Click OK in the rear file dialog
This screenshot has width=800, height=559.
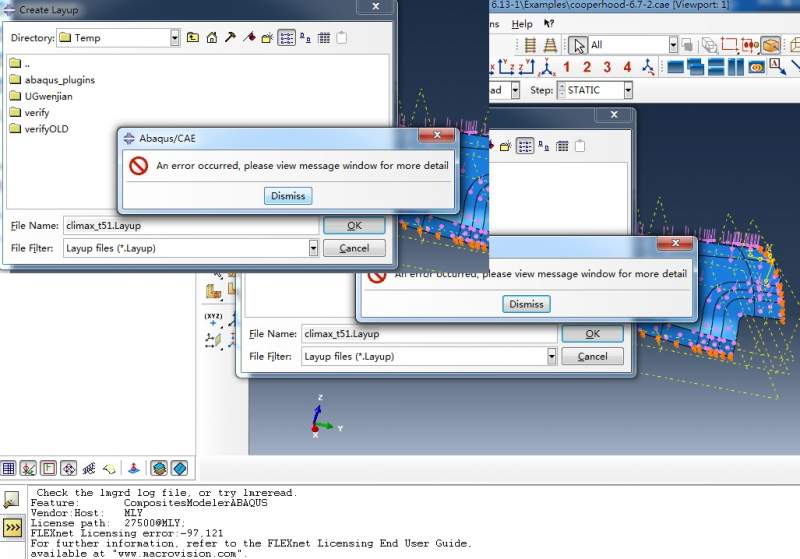click(x=592, y=334)
